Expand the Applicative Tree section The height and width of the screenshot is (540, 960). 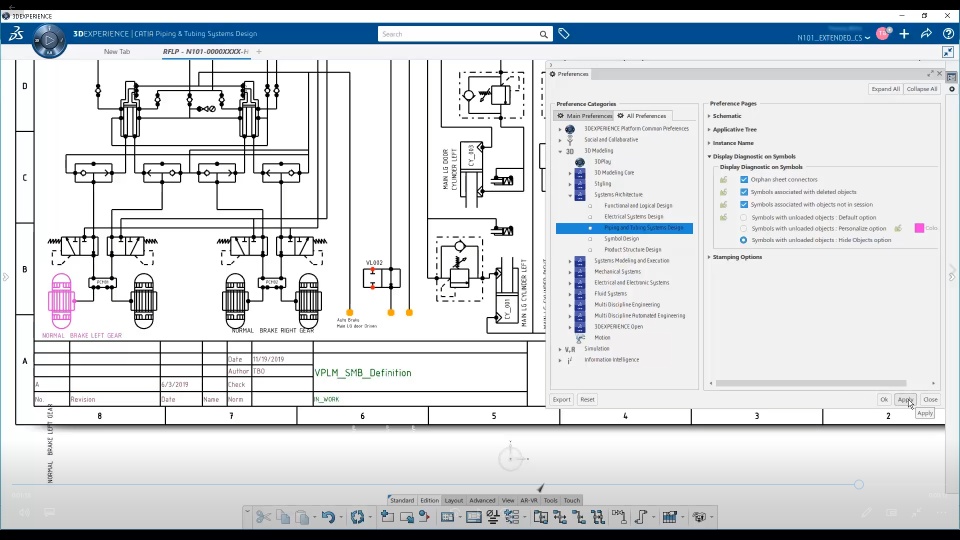[x=710, y=129]
